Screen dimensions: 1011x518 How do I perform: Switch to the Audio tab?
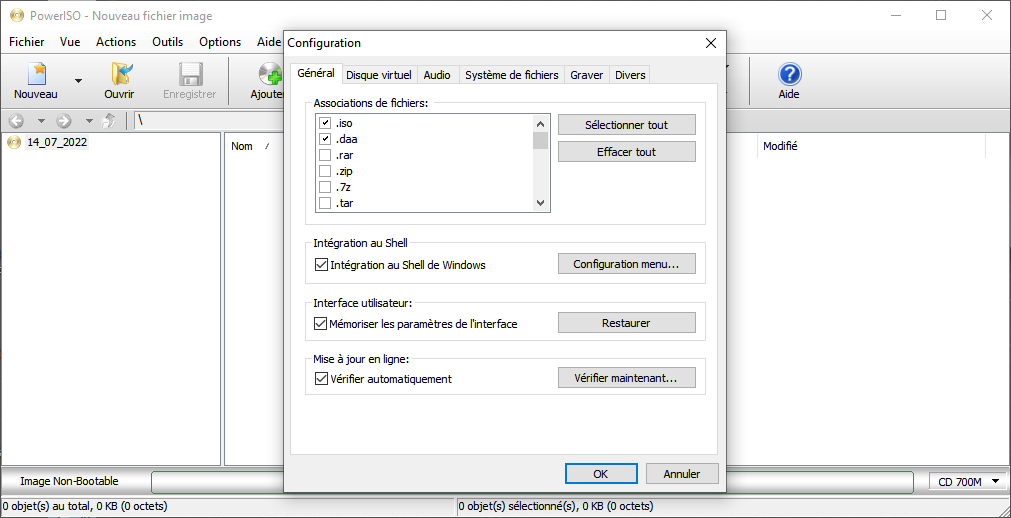437,75
